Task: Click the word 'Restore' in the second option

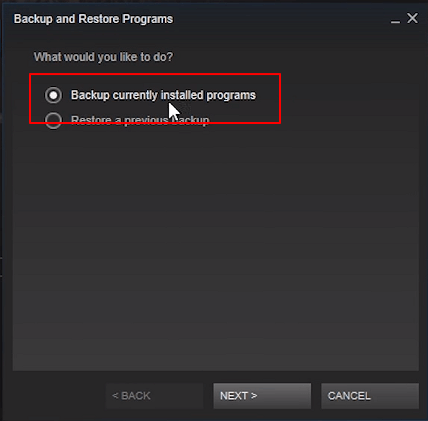Action: pos(91,120)
